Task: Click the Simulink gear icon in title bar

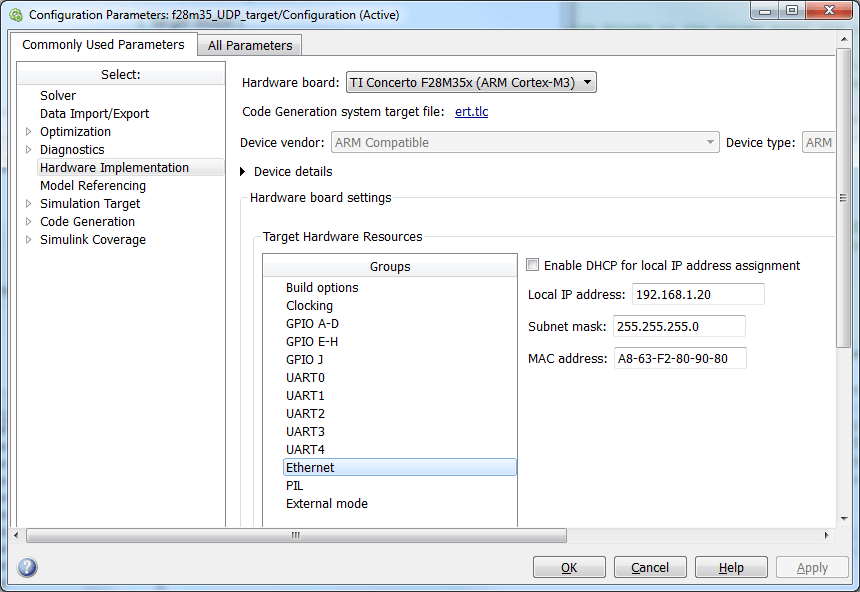Action: (16, 15)
